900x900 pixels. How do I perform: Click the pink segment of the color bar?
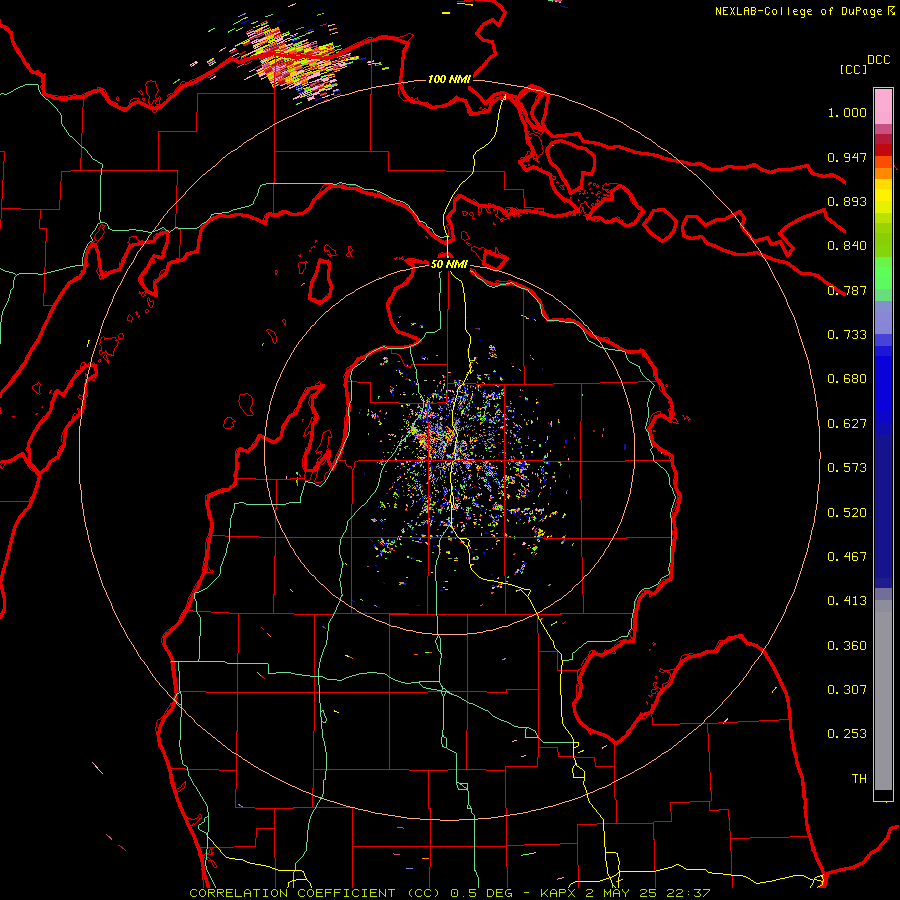pos(883,107)
